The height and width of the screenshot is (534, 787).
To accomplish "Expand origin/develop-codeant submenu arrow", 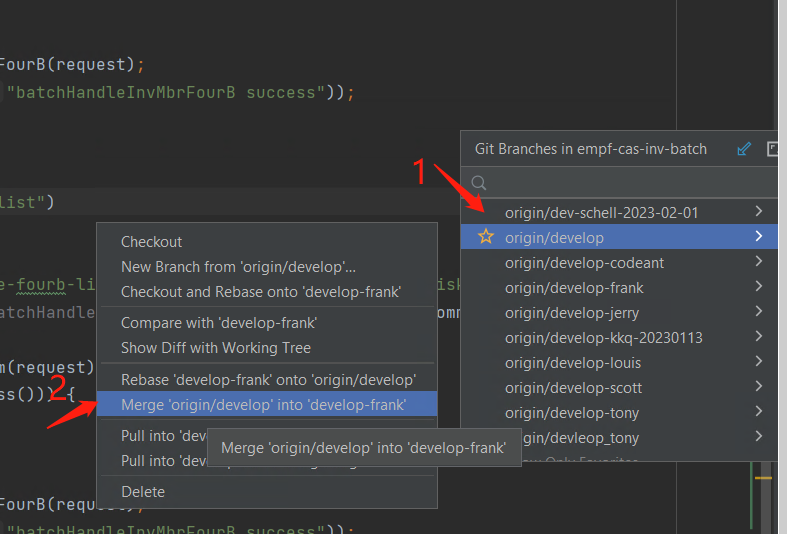I will click(x=759, y=261).
